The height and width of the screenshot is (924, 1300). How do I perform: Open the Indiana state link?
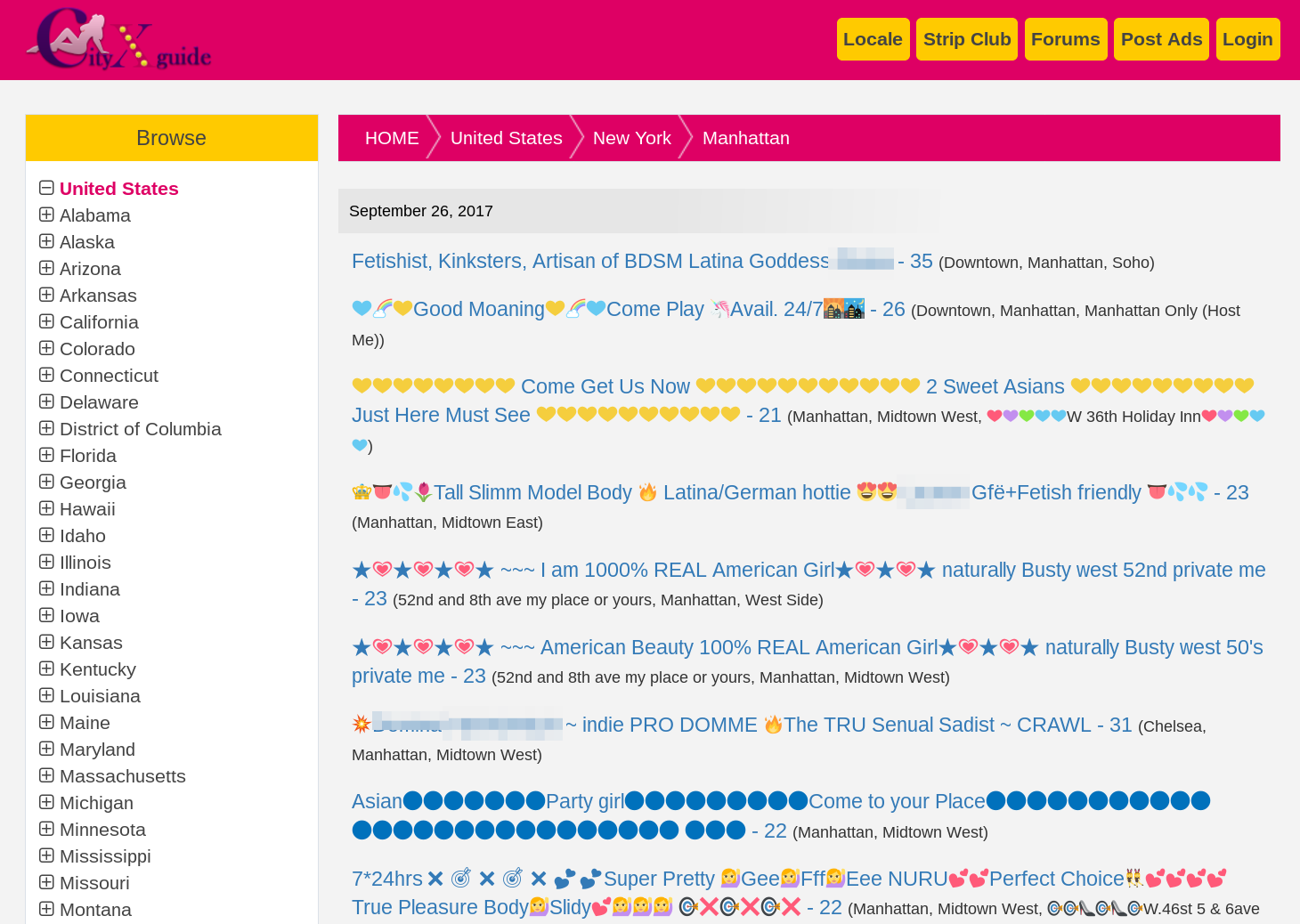click(90, 589)
